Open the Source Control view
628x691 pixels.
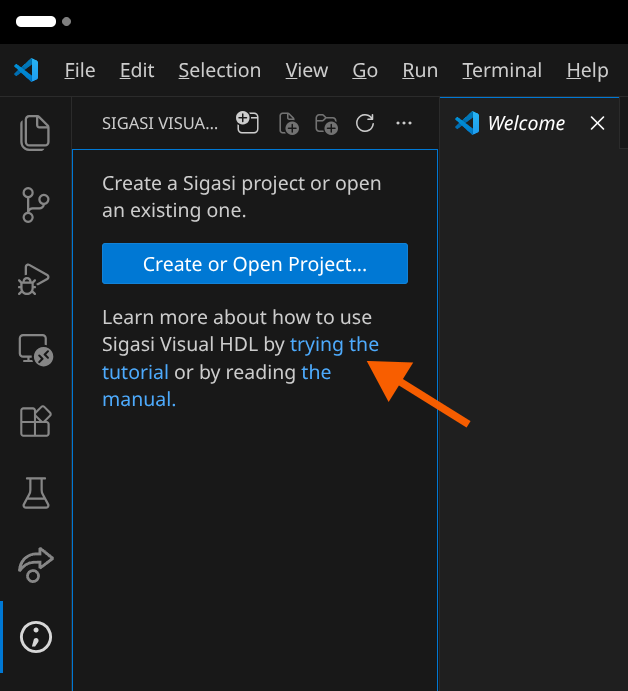click(35, 204)
